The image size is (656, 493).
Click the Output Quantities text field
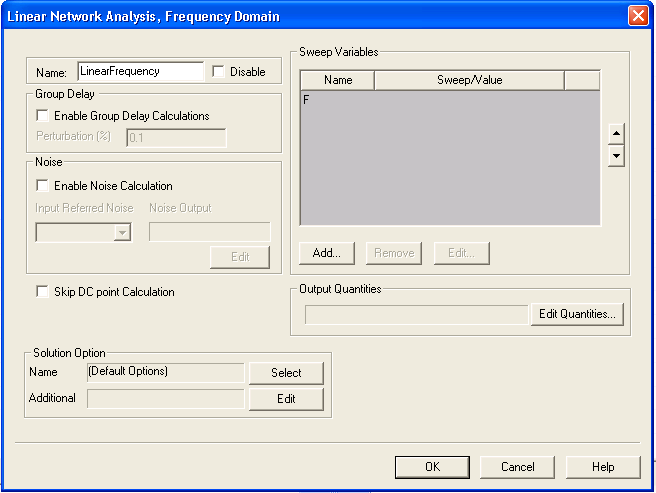pos(416,314)
